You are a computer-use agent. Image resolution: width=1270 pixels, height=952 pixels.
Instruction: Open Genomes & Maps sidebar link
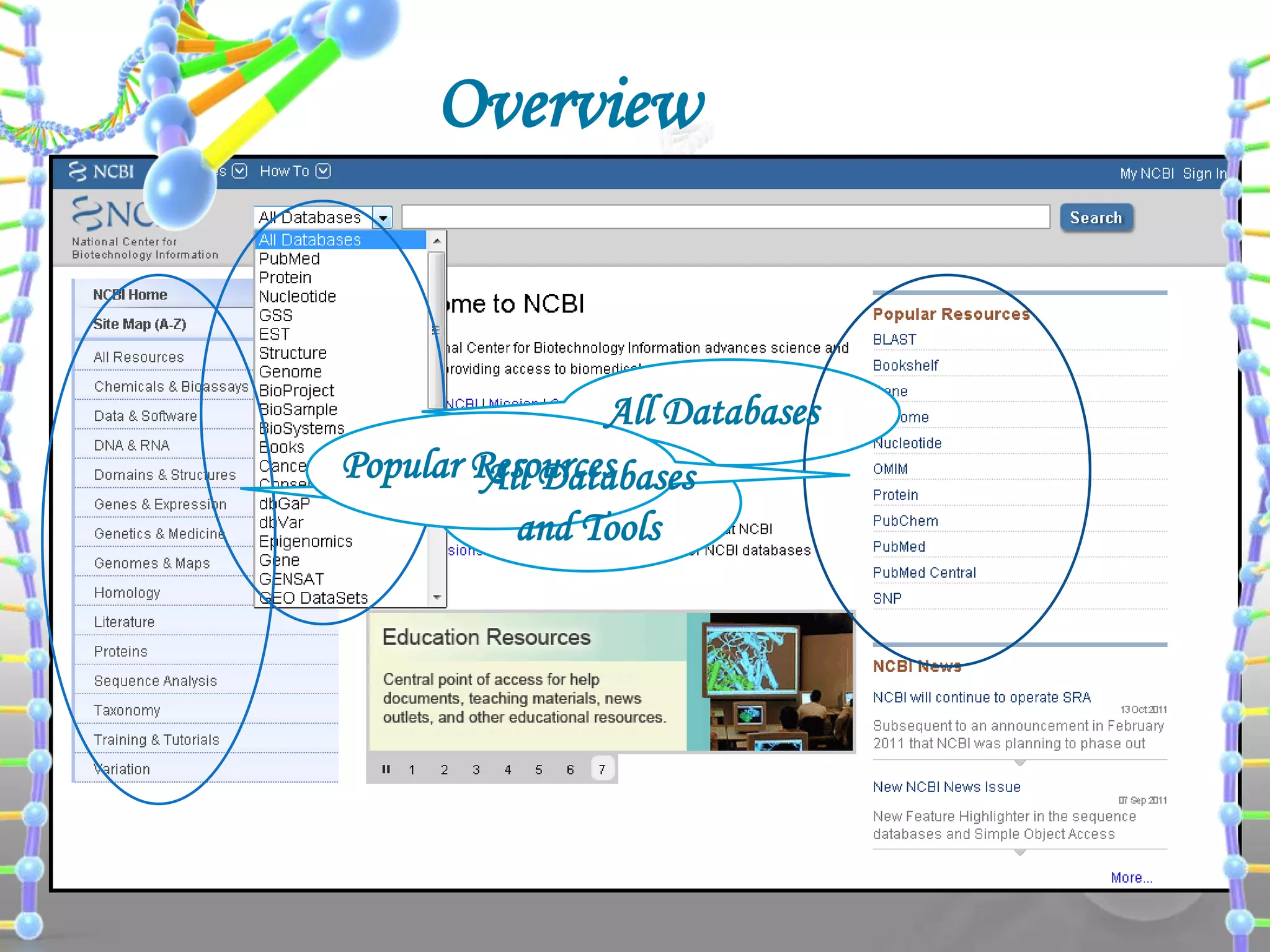click(x=152, y=563)
